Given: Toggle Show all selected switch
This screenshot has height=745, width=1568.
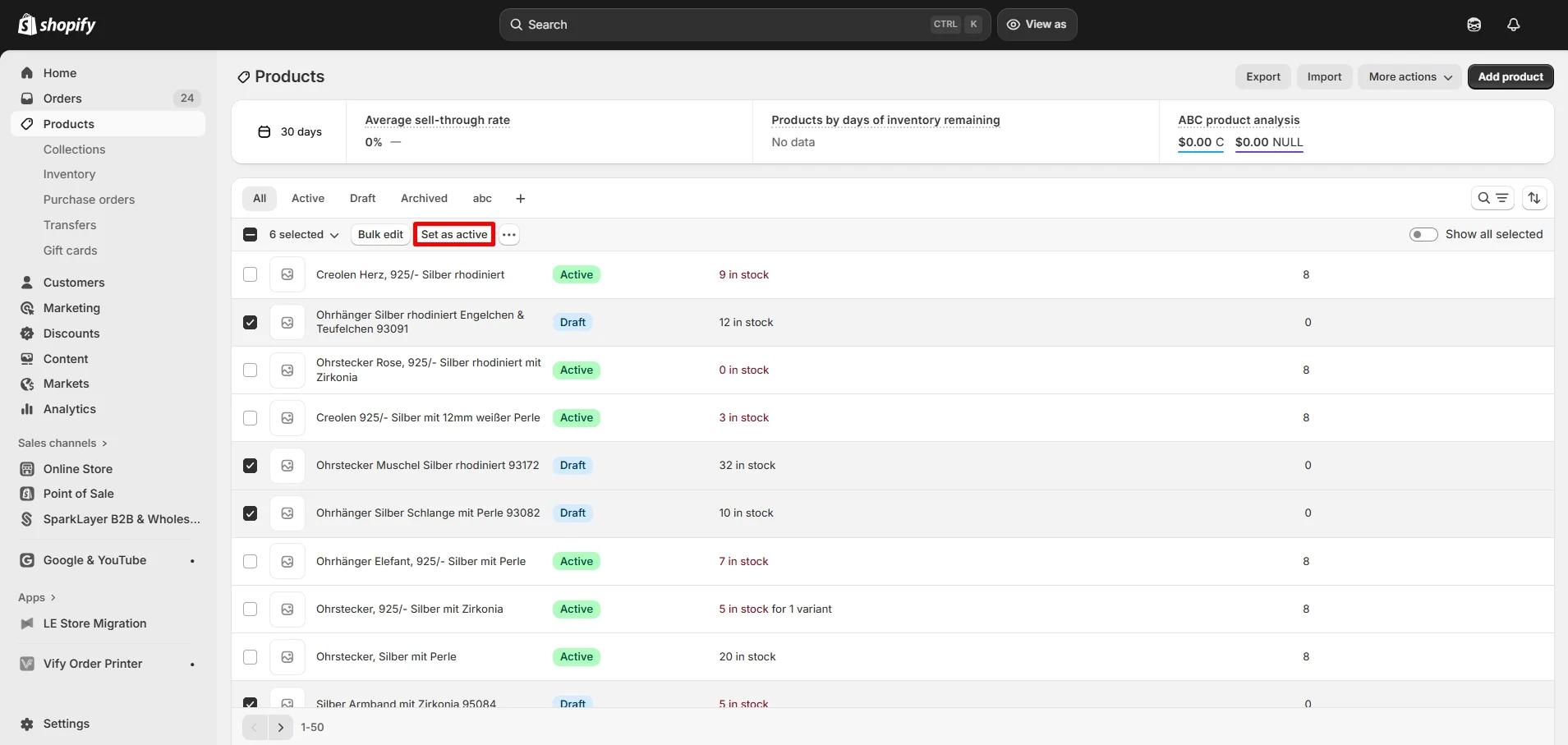Looking at the screenshot, I should [x=1423, y=234].
